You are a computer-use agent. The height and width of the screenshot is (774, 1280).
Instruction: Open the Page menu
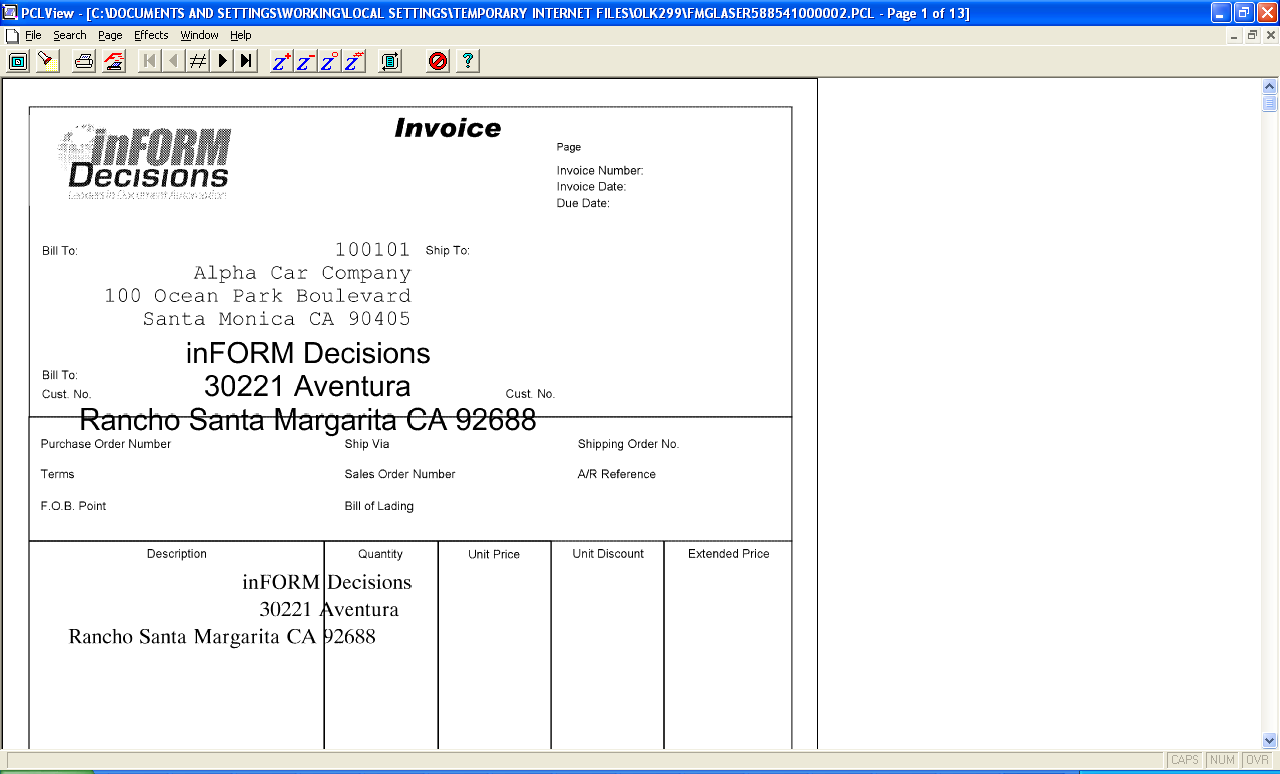coord(110,35)
